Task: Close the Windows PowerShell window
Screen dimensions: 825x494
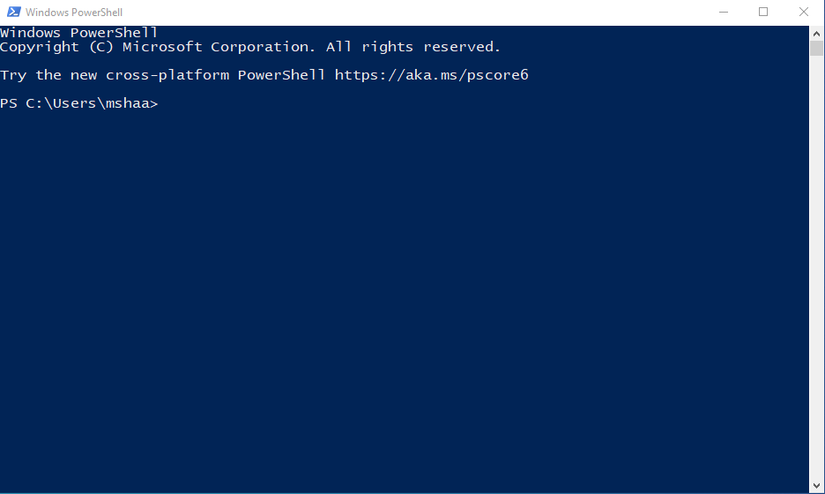Action: click(803, 12)
